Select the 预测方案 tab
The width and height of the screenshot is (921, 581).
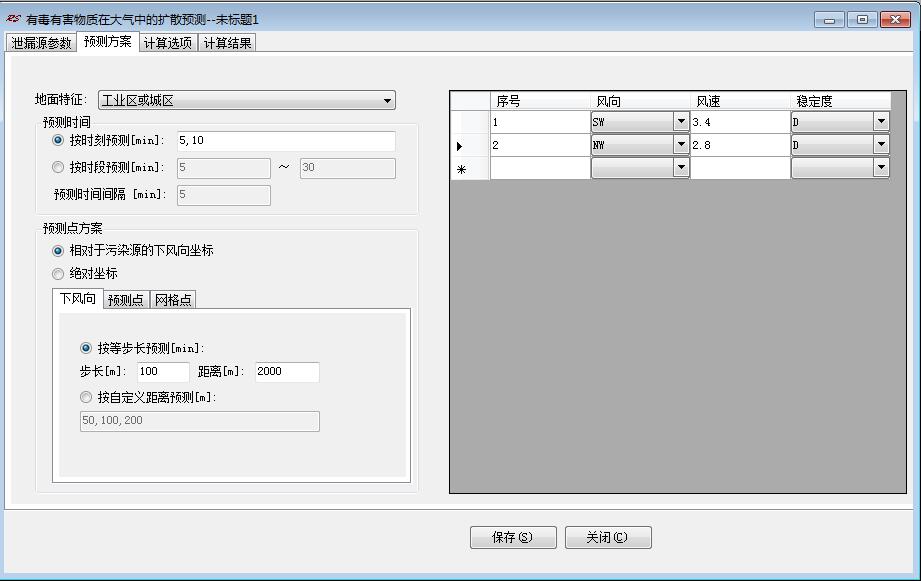(x=107, y=42)
